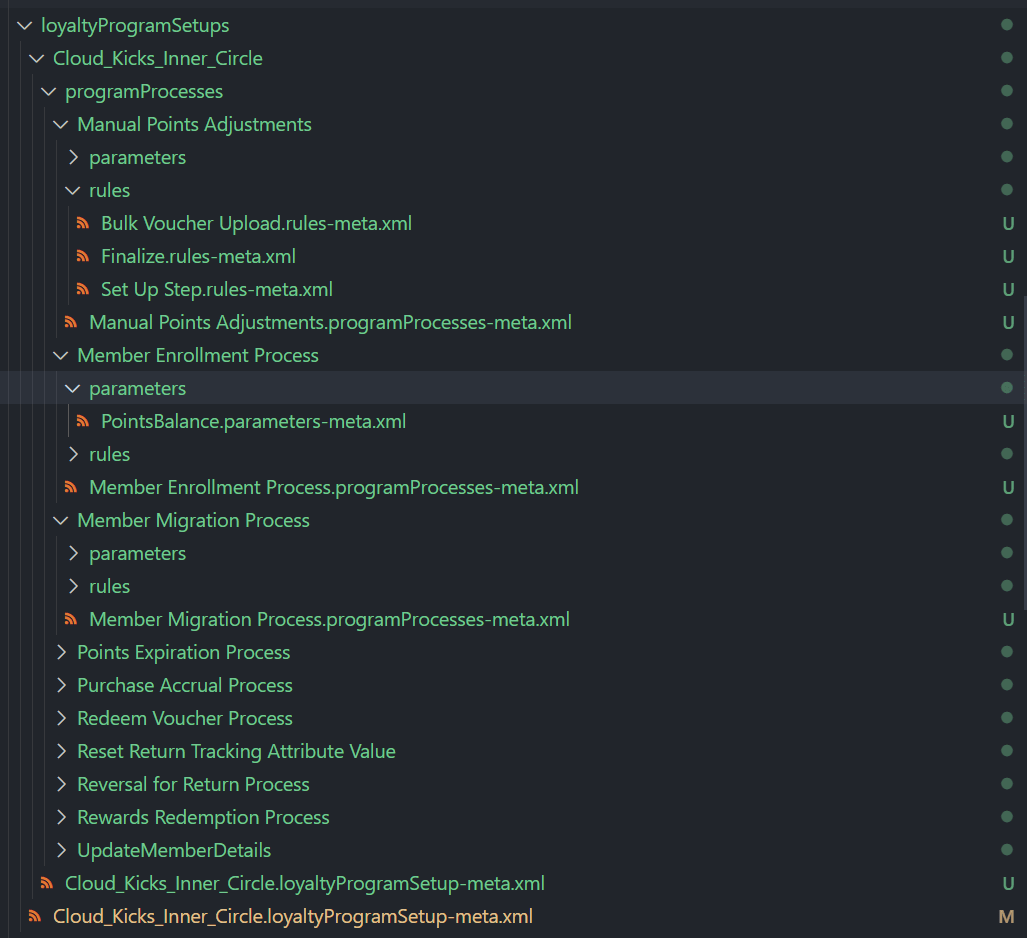
Task: Click the green status dot for Points Expiration Process
Action: 1008,651
